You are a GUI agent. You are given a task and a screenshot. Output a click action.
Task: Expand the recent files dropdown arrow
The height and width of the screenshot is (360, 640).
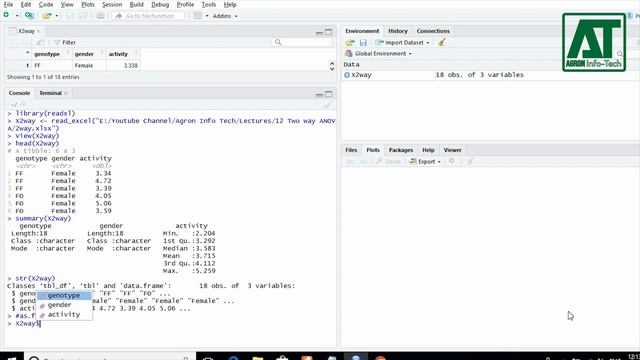click(57, 16)
